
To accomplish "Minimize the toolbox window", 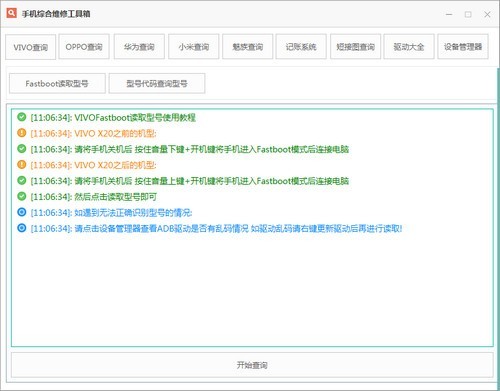I will pyautogui.click(x=449, y=14).
